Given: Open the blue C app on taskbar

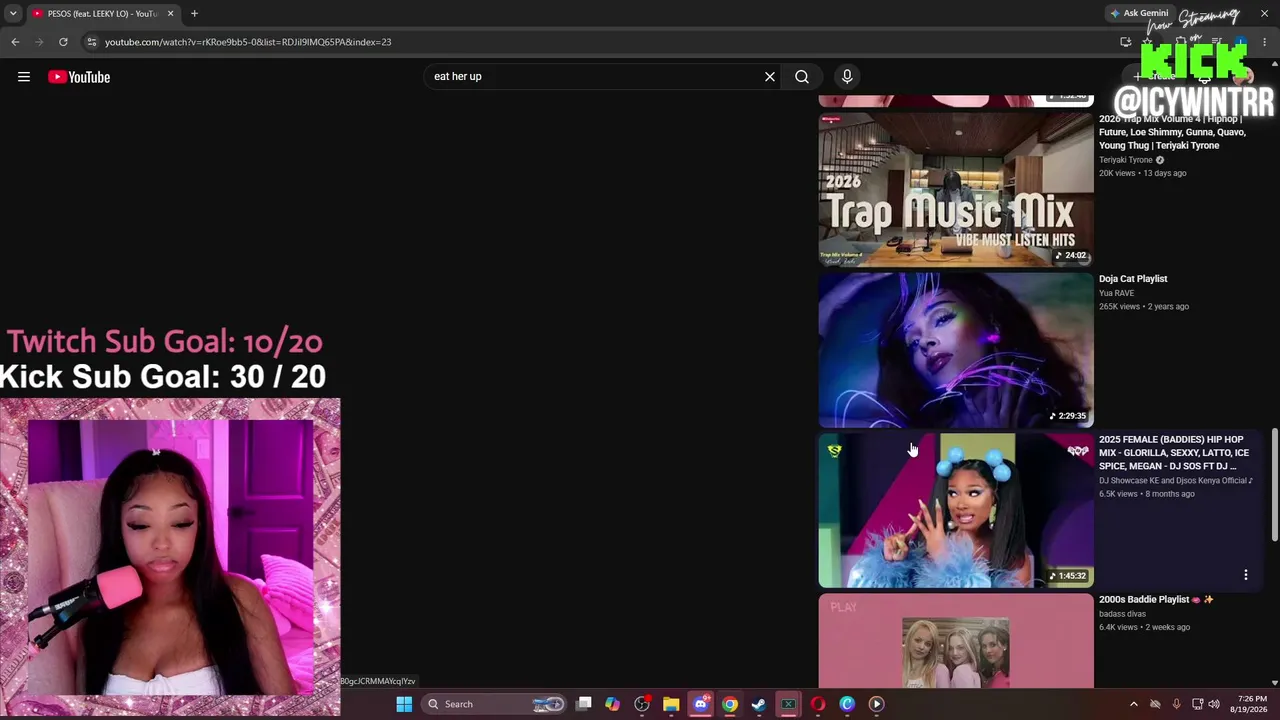Looking at the screenshot, I should 847,704.
